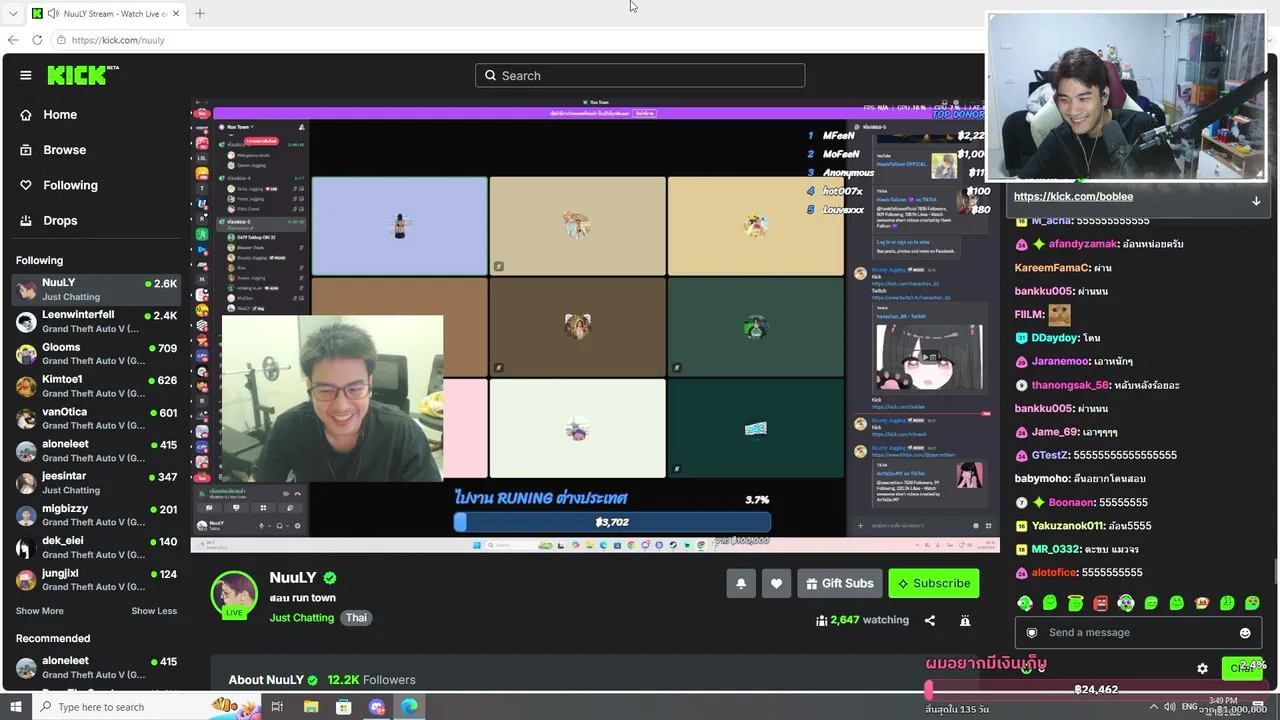Image resolution: width=1280 pixels, height=720 pixels.
Task: Open the Windows Start menu
Action: (15, 707)
